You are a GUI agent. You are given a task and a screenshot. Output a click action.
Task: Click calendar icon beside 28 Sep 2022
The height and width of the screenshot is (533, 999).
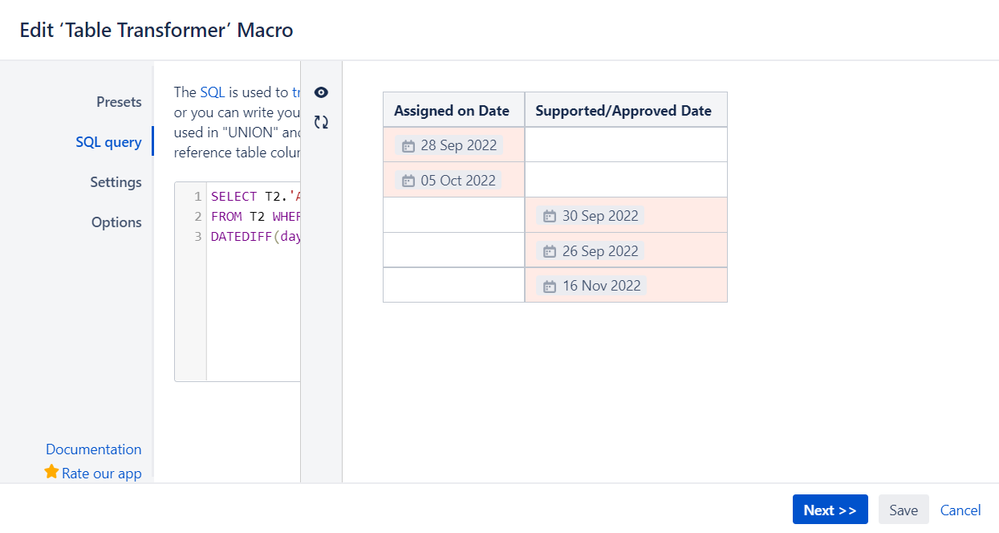coord(408,146)
